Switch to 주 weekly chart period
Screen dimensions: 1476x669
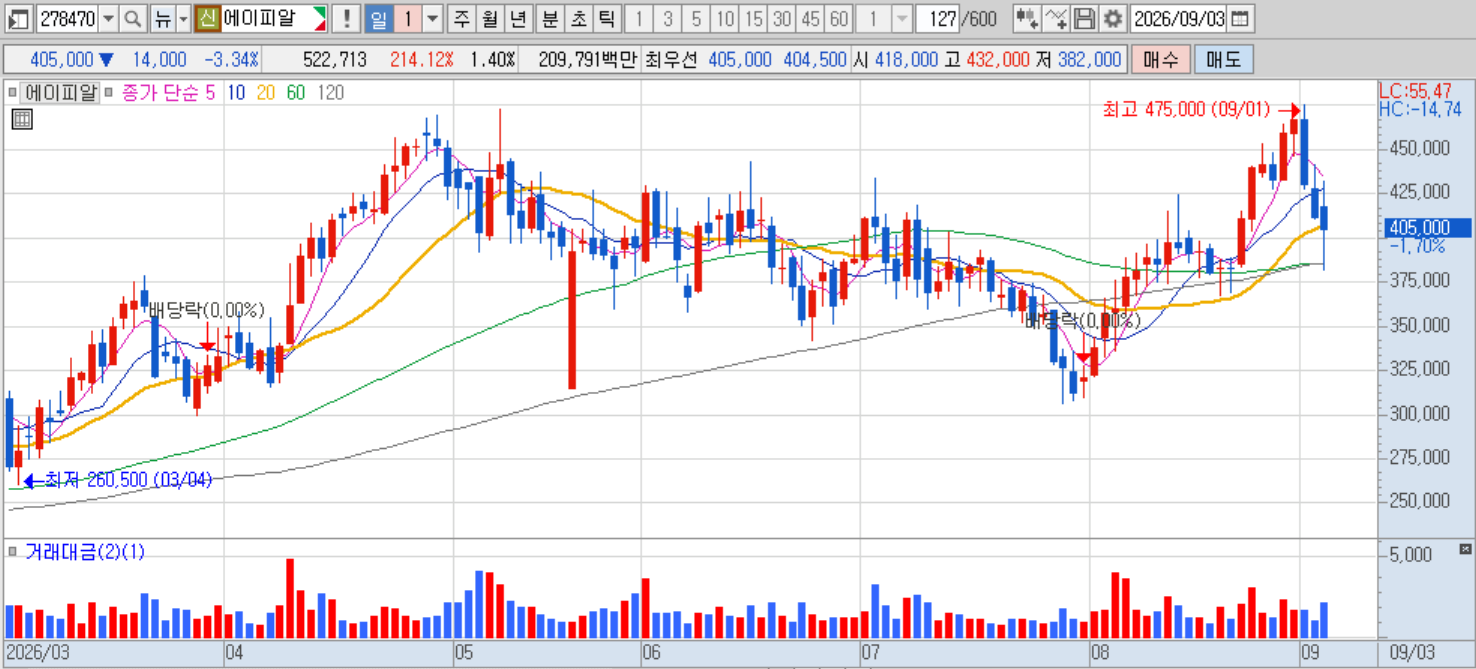461,18
